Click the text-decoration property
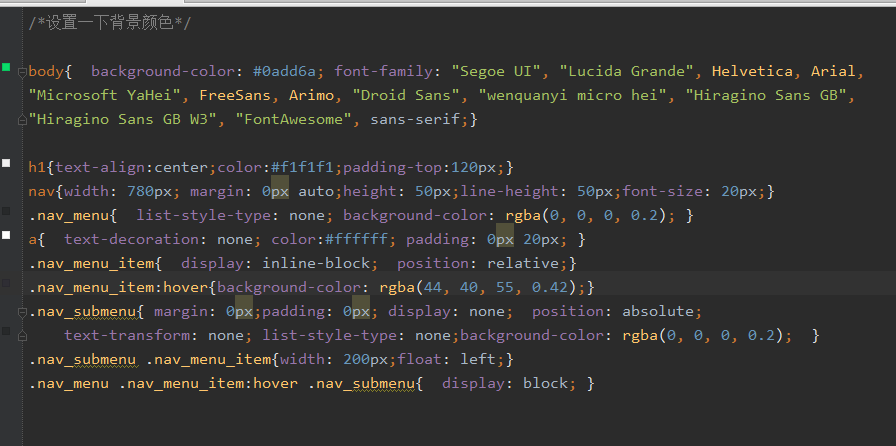The height and width of the screenshot is (446, 896). pos(132,240)
